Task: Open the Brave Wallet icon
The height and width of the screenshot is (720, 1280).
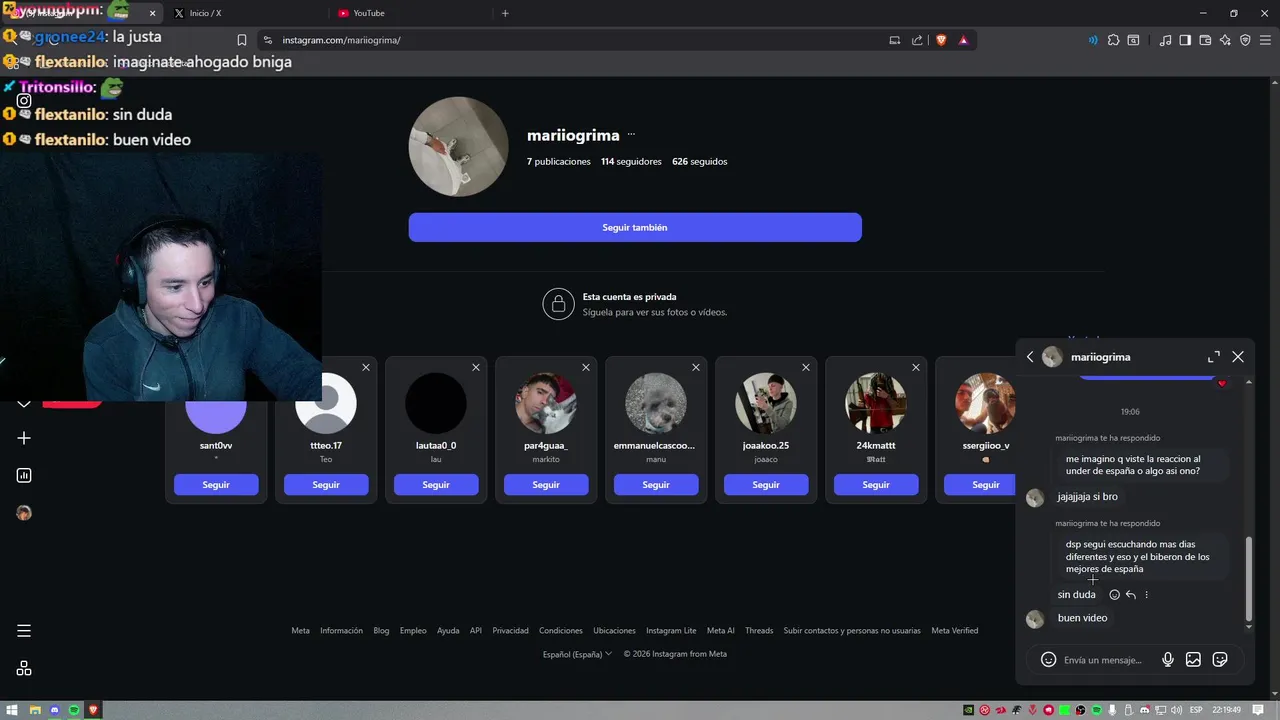Action: (1205, 40)
